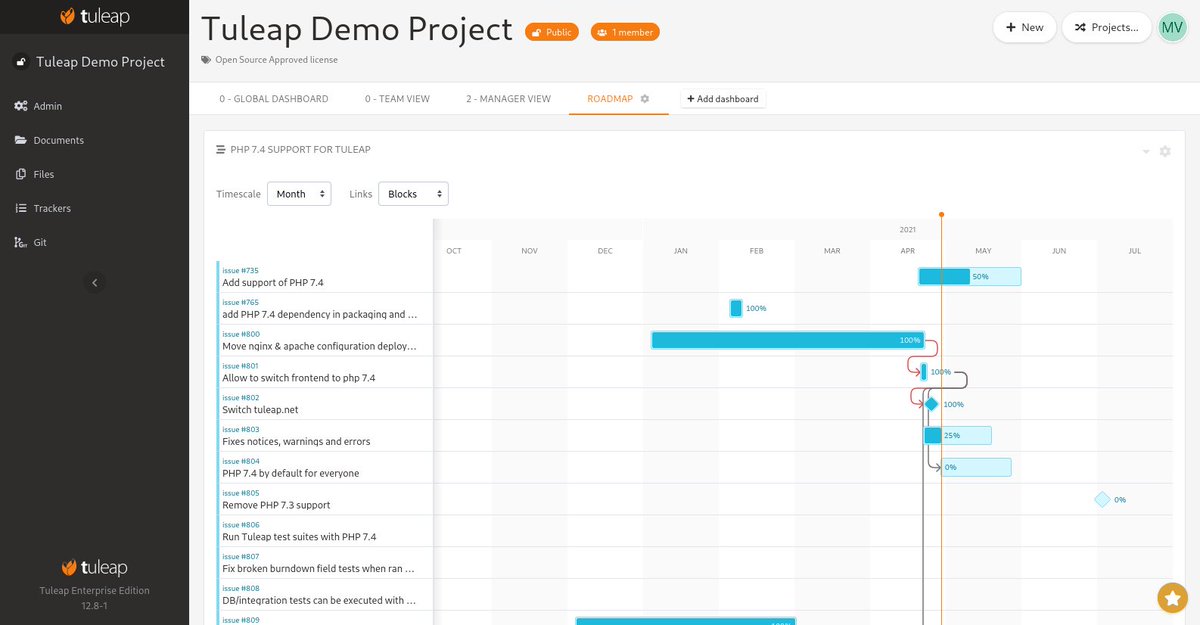Click the small 100% bar for issue #765

[737, 308]
